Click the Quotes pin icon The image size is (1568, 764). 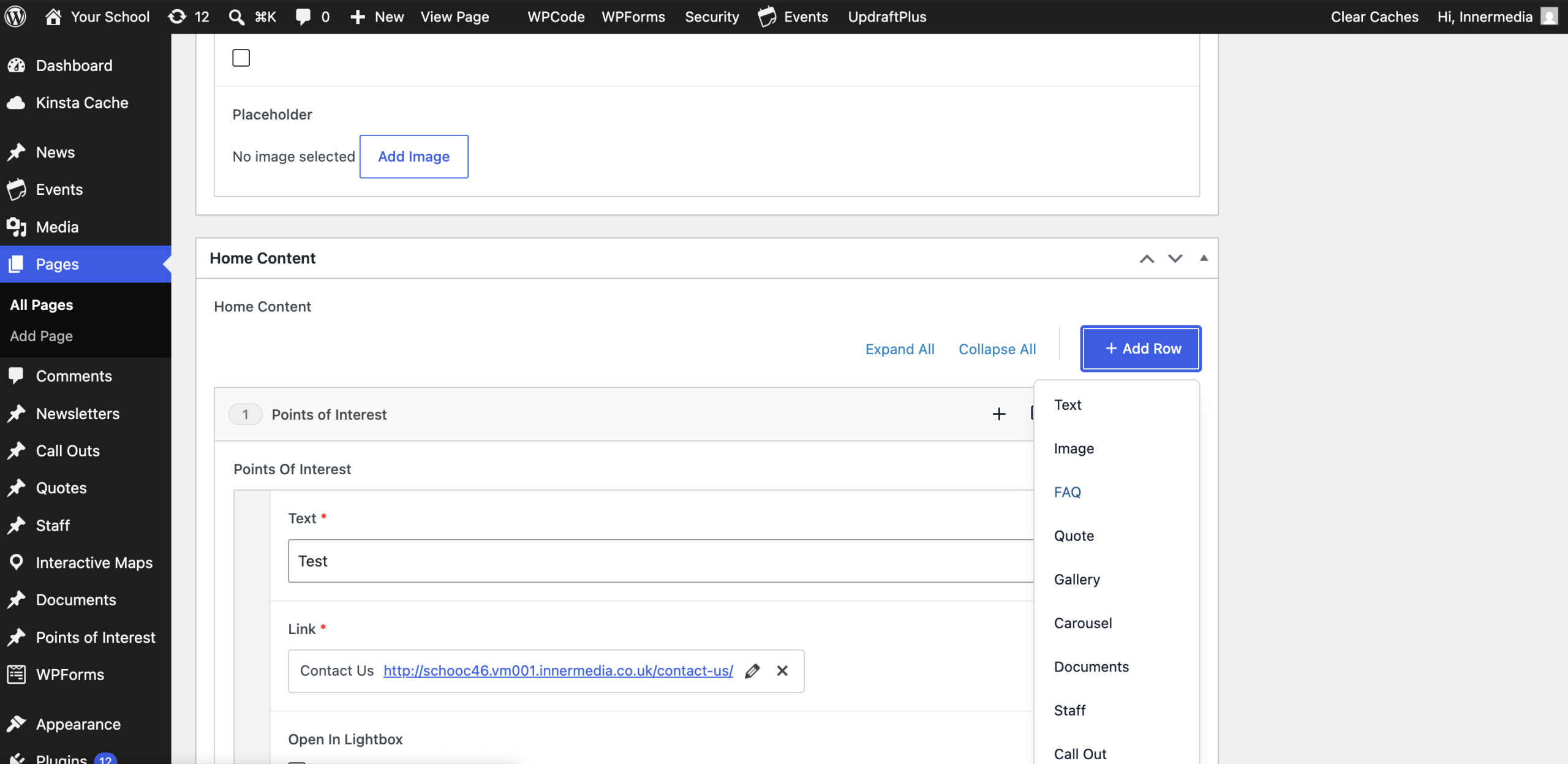(x=17, y=488)
